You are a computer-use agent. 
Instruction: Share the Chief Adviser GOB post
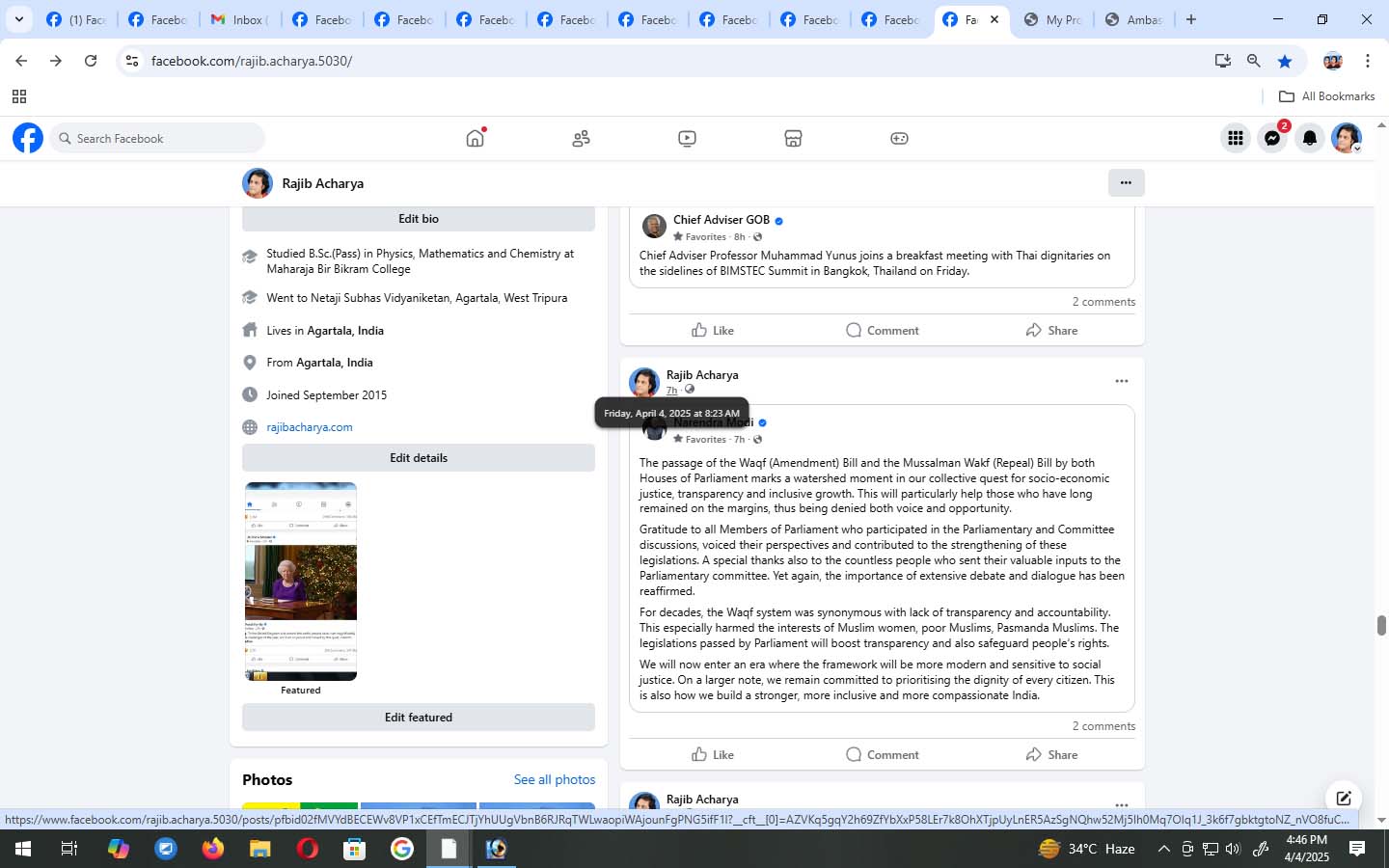(1051, 330)
